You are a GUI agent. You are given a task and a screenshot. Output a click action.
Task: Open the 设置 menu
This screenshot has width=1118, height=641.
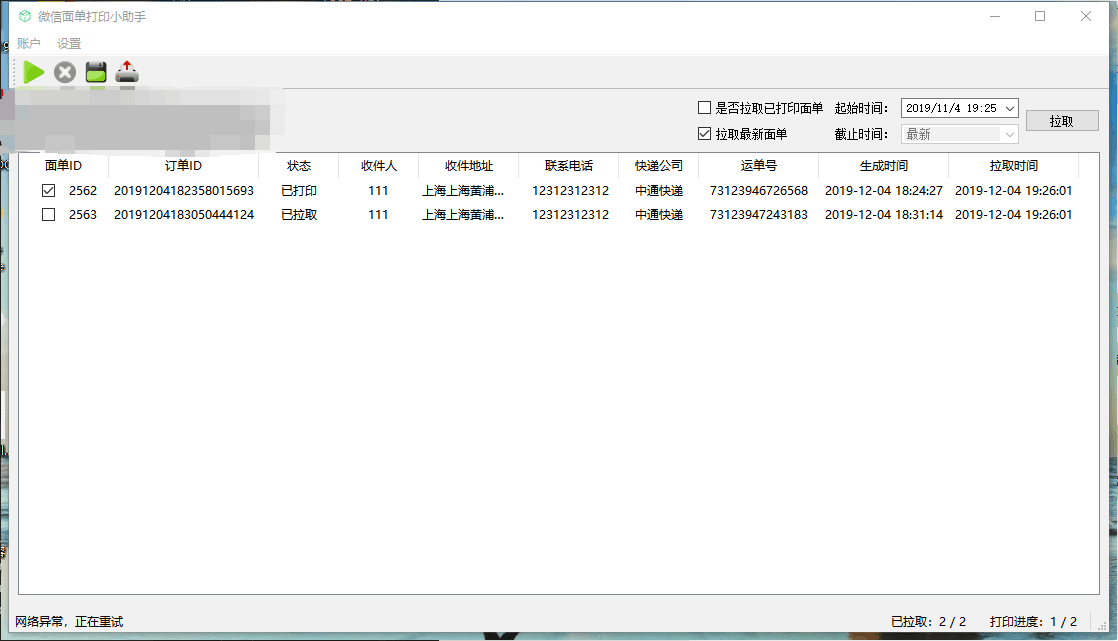69,43
